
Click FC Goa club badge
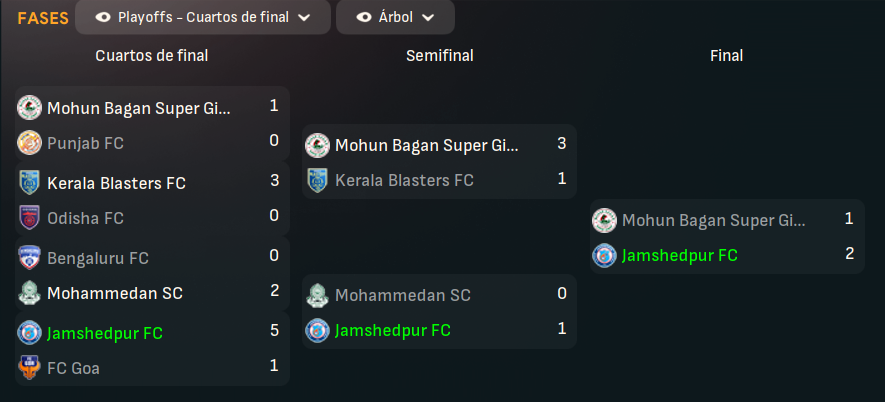pos(29,368)
